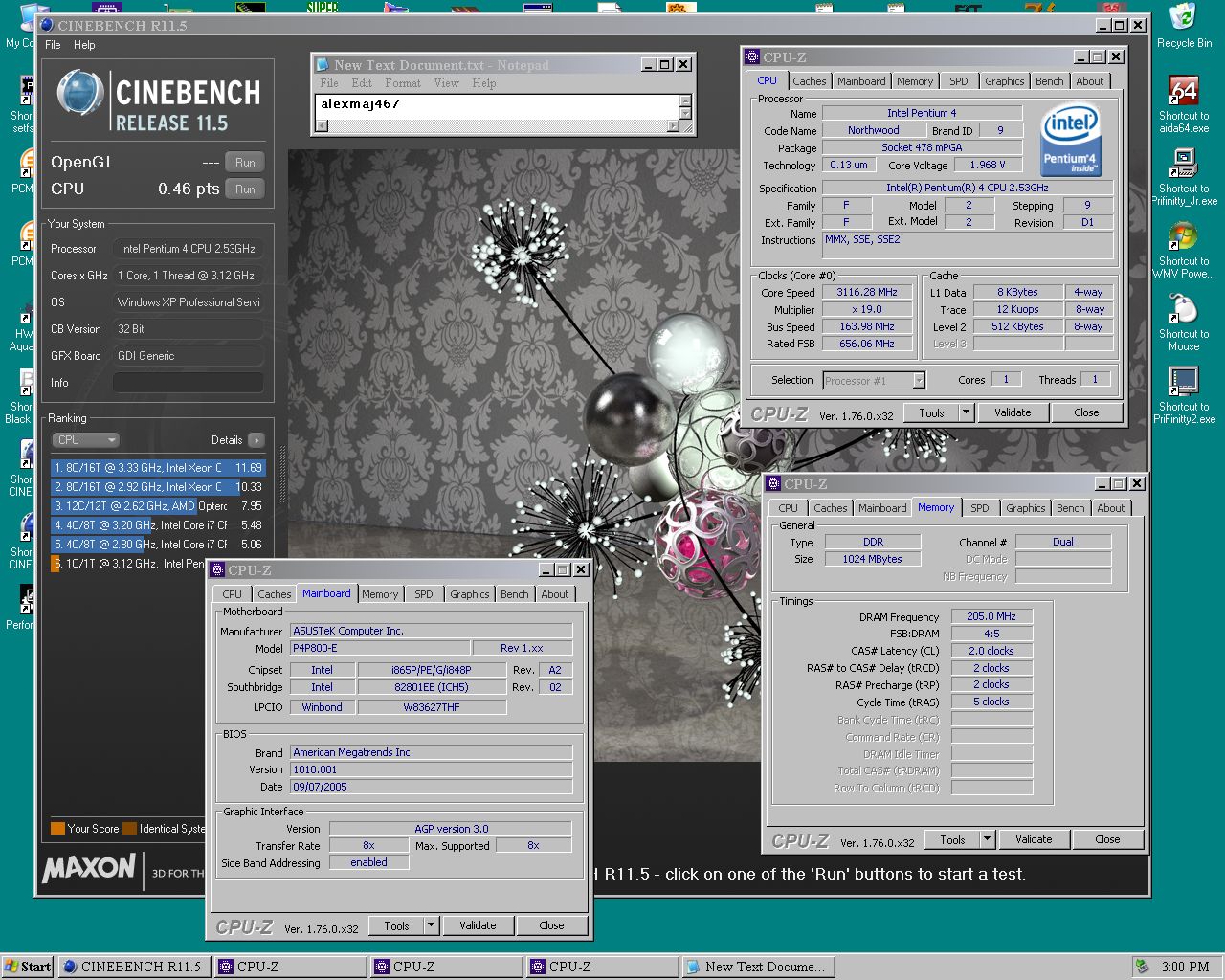
Task: Click the Notepad text area with alexmaj467
Action: pos(497,106)
